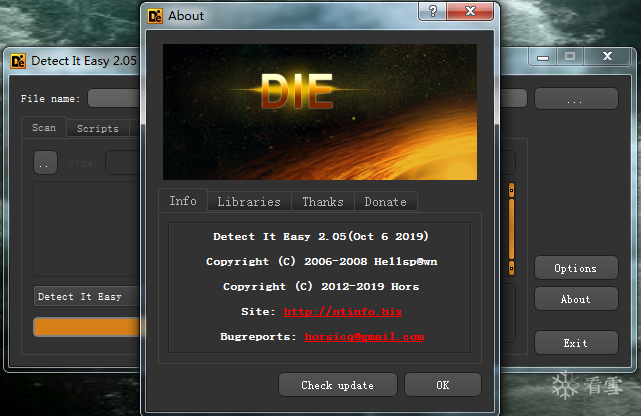Viewport: 641px width, 416px height.
Task: Switch to the Libraries tab
Action: [x=249, y=202]
